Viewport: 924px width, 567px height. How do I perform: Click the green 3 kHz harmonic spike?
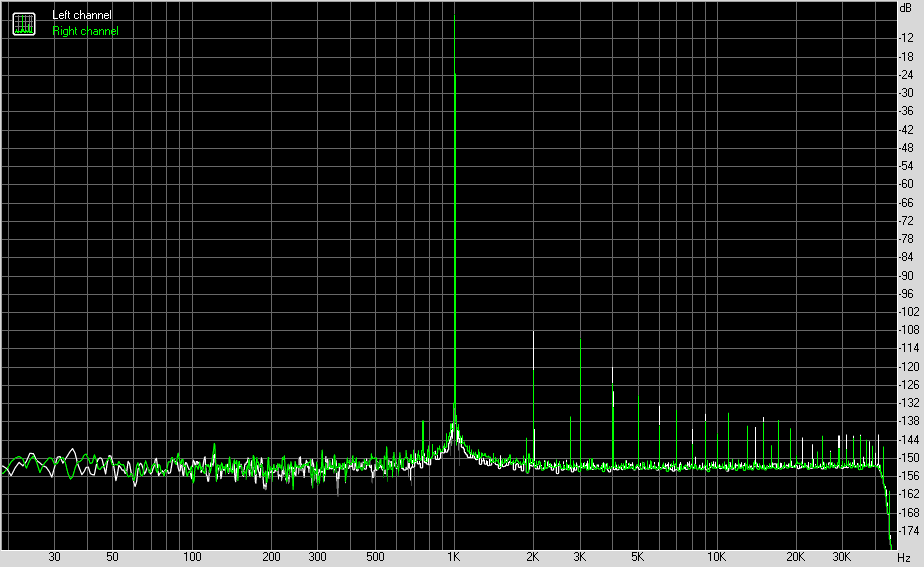click(x=580, y=401)
